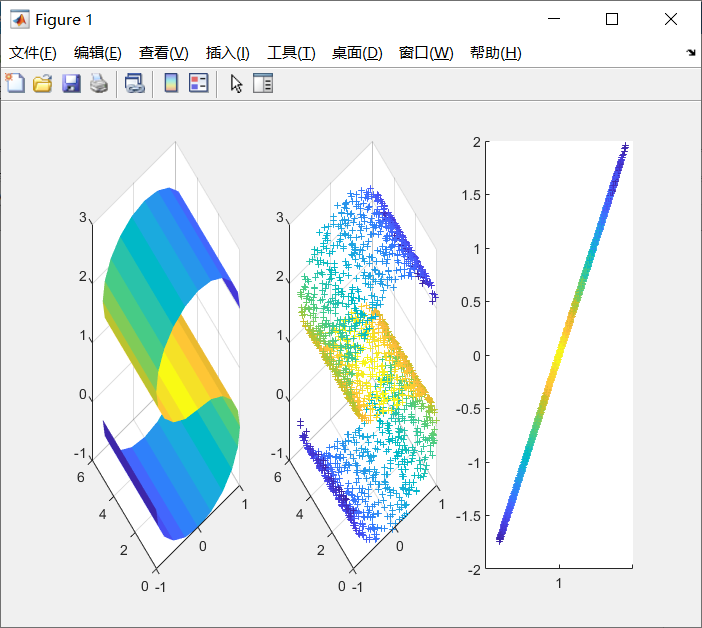Print the figure with the printer icon
702x628 pixels.
[99, 83]
